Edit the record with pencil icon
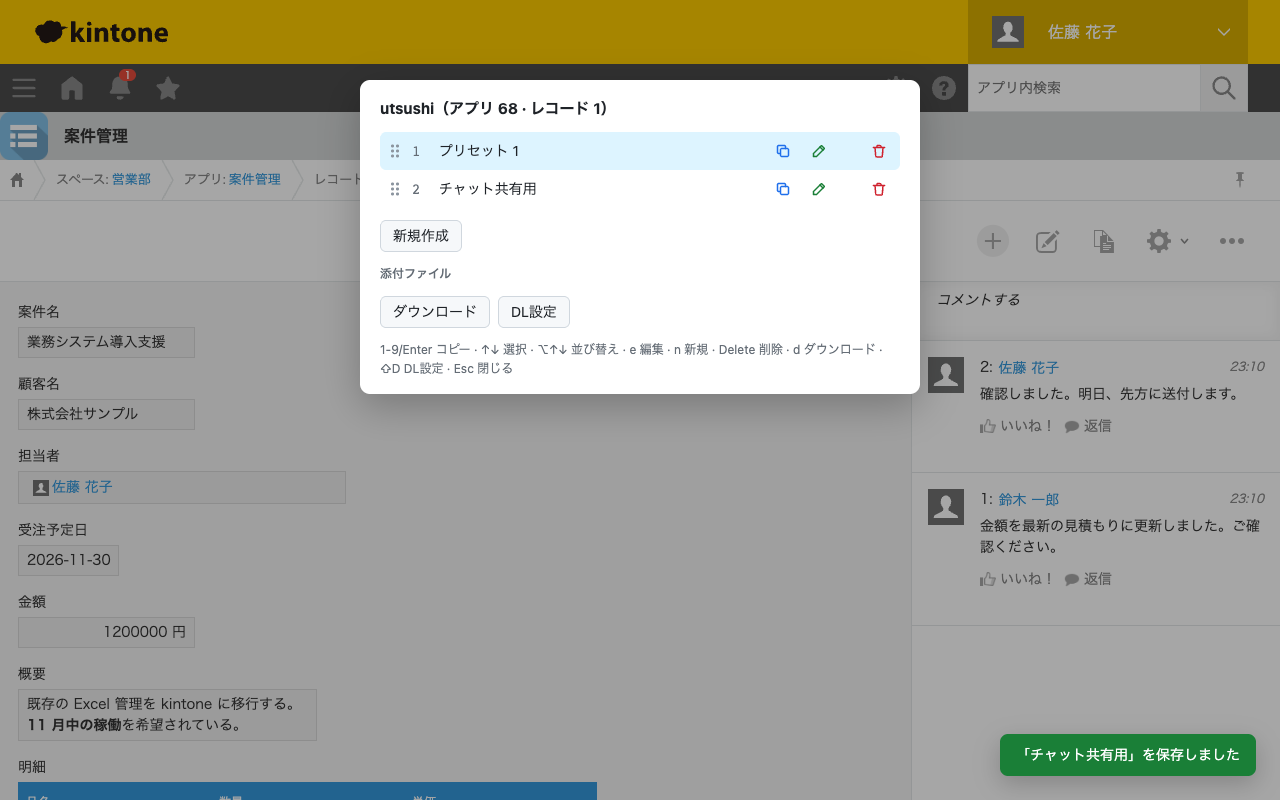 pyautogui.click(x=1047, y=241)
